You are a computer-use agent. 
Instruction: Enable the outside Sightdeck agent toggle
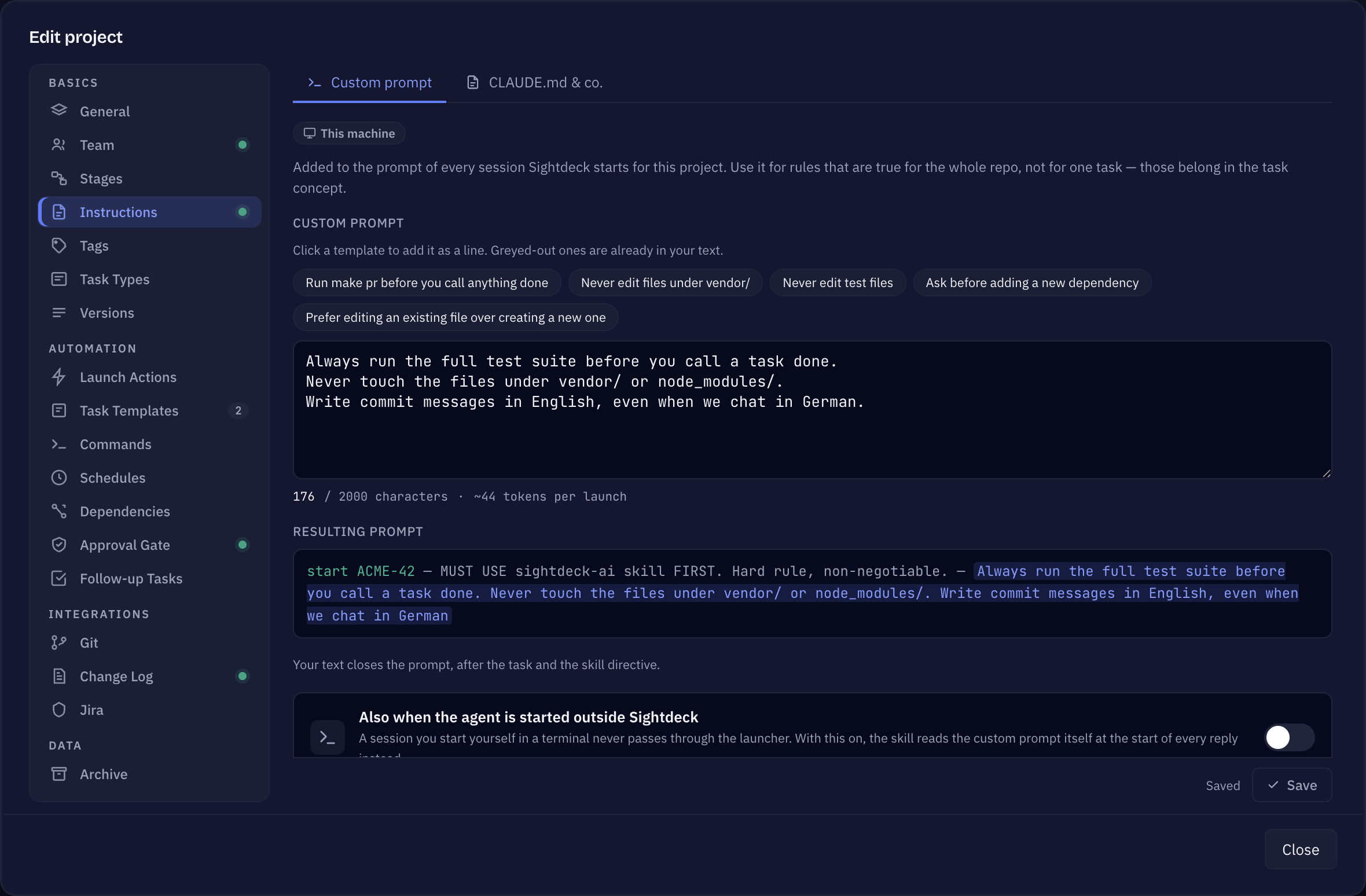(1289, 737)
